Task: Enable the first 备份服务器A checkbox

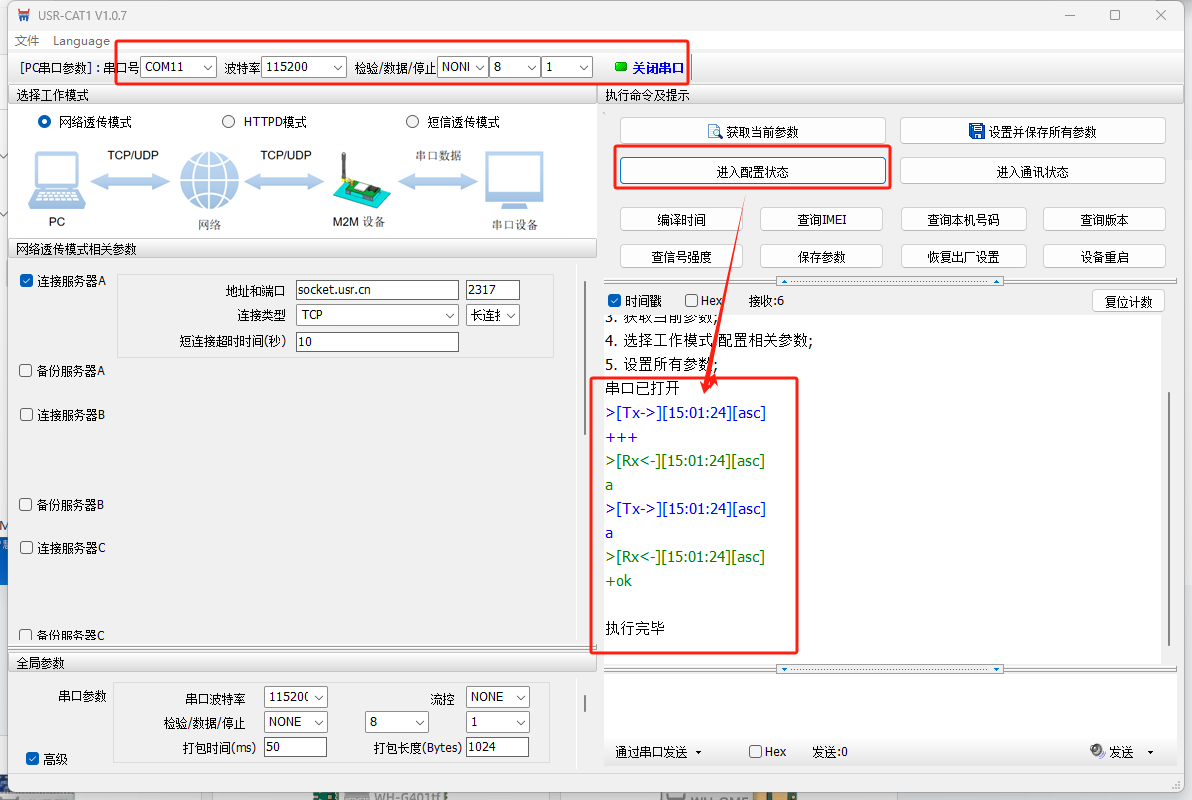Action: pos(26,370)
